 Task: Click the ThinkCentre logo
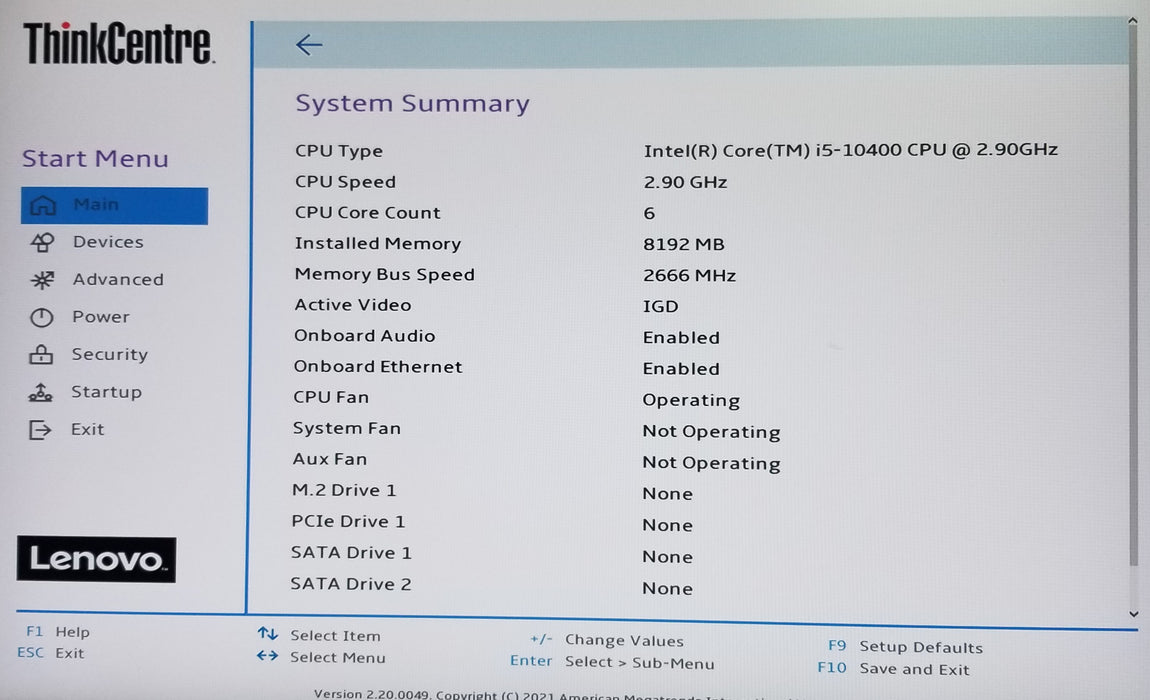click(119, 44)
